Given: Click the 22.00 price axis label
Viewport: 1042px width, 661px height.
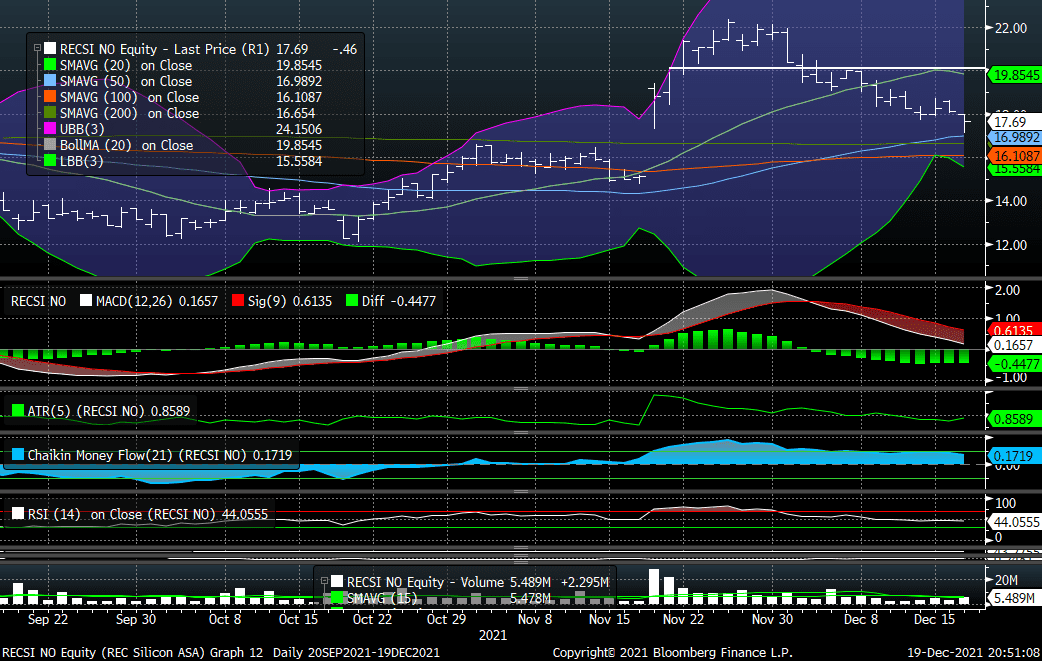Looking at the screenshot, I should pyautogui.click(x=1011, y=28).
